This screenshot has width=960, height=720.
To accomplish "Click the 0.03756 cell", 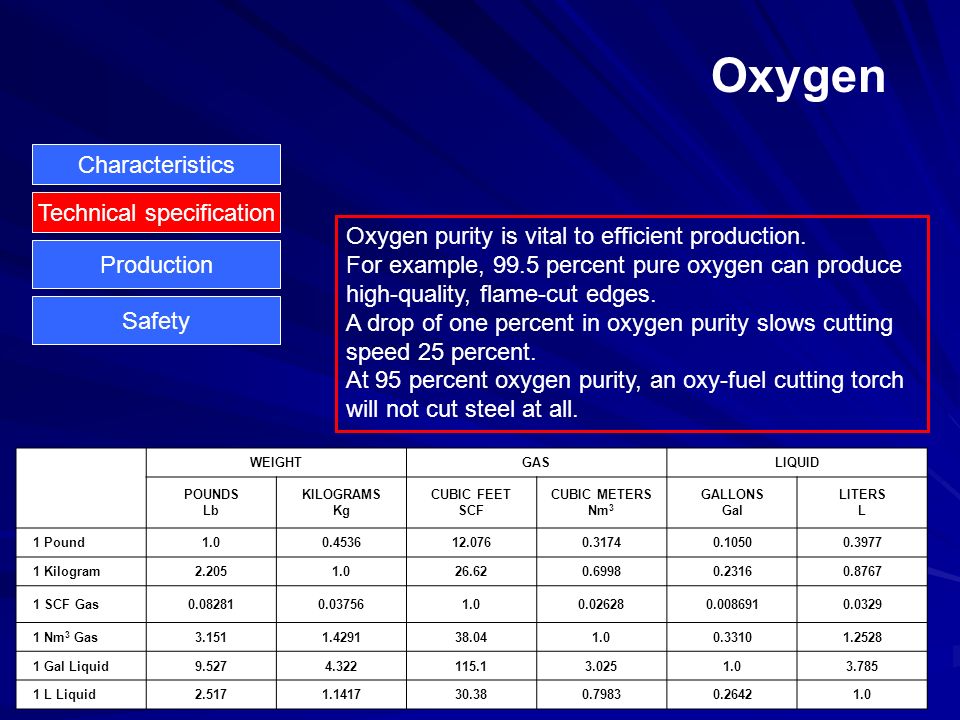I will click(x=341, y=604).
